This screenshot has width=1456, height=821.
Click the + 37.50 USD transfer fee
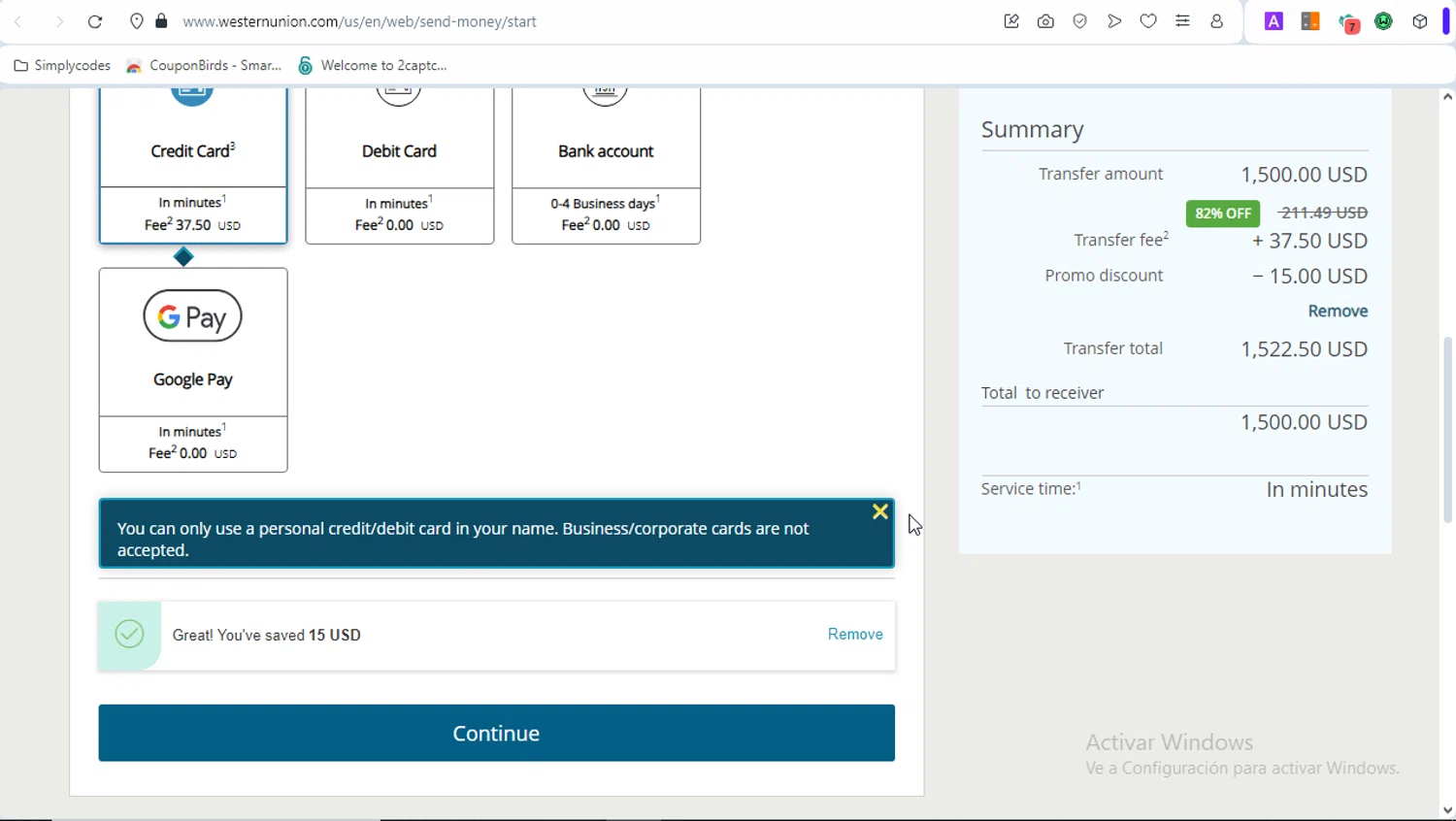point(1309,241)
